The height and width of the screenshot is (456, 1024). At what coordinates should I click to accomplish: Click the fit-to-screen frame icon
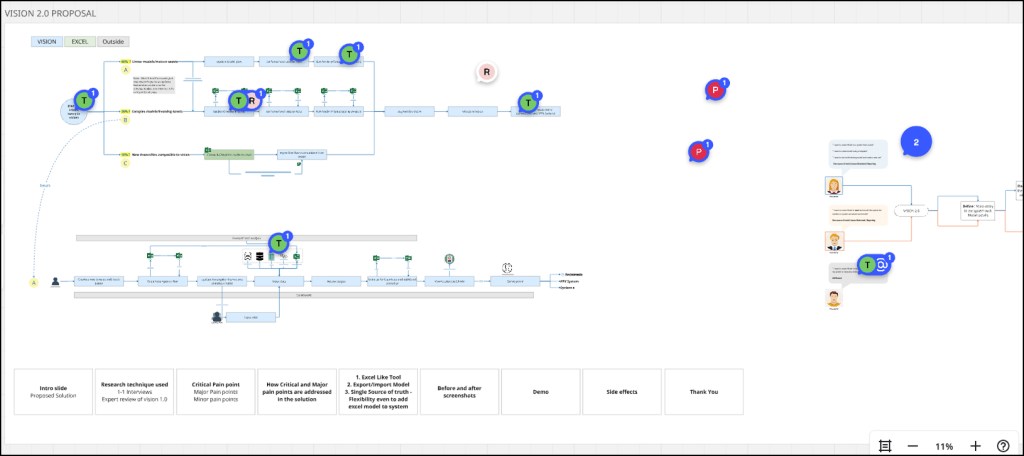coord(884,445)
